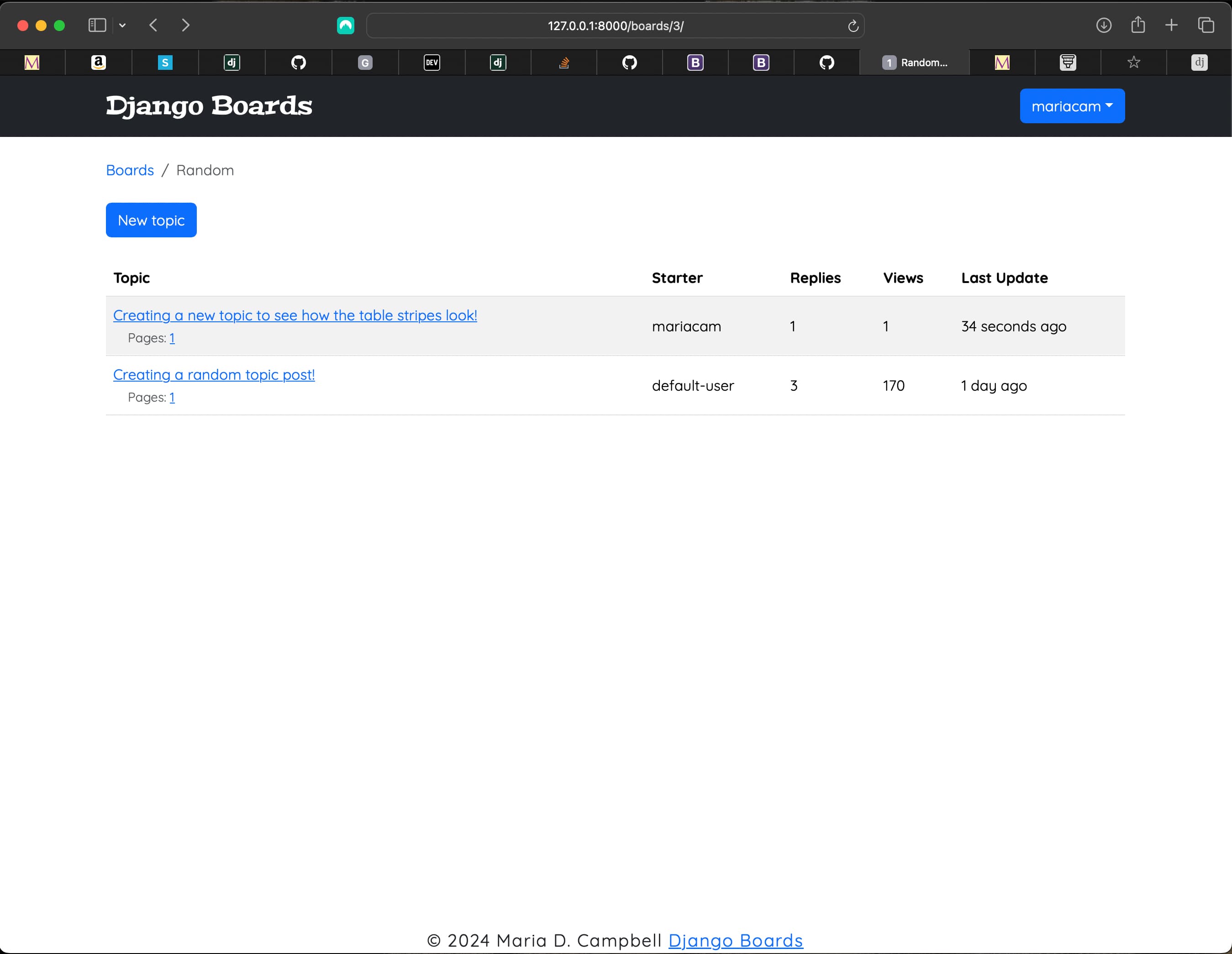This screenshot has width=1232, height=954.
Task: Expand the mariacam user dropdown
Action: point(1072,106)
